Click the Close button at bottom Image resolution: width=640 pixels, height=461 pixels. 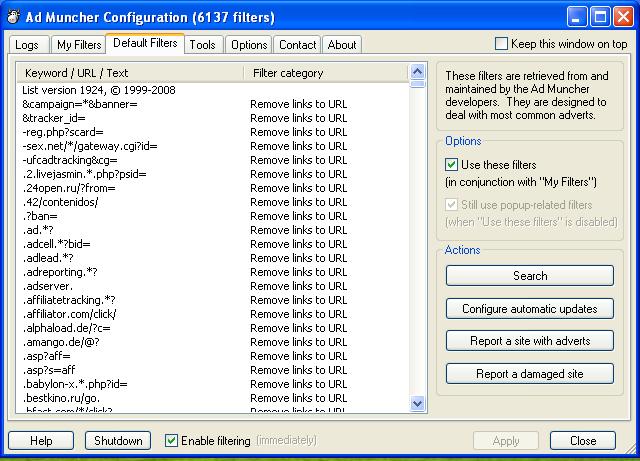(x=583, y=441)
